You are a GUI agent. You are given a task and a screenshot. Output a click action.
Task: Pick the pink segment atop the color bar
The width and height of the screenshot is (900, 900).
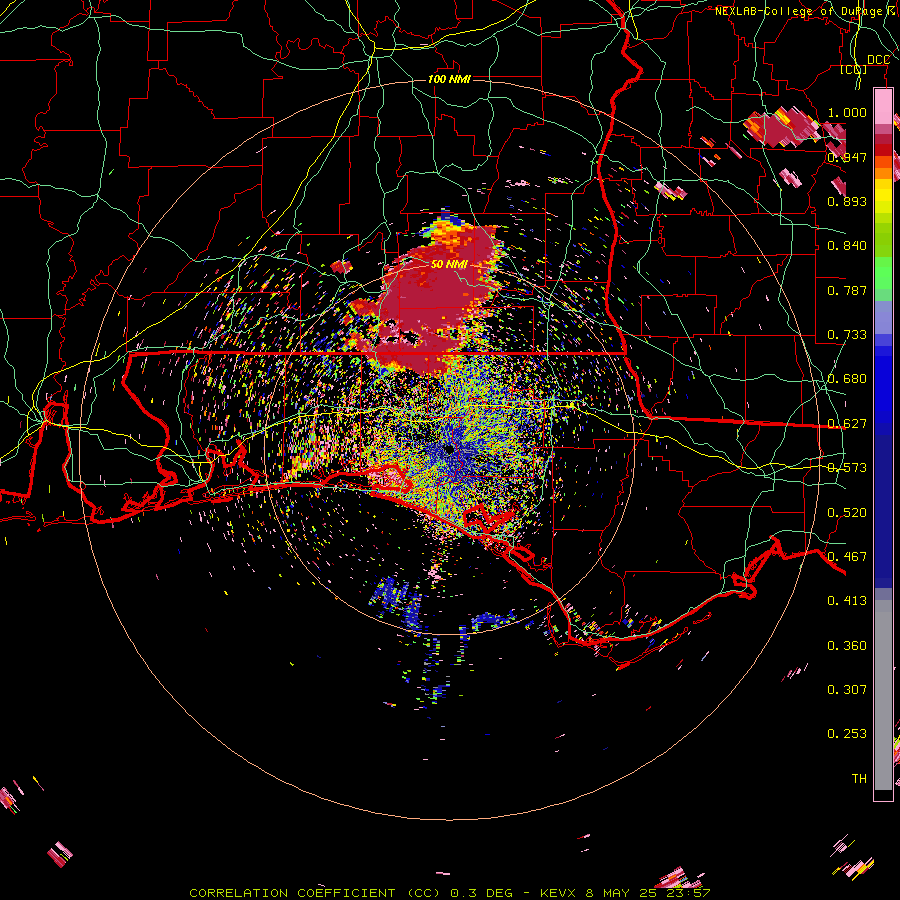pos(883,106)
